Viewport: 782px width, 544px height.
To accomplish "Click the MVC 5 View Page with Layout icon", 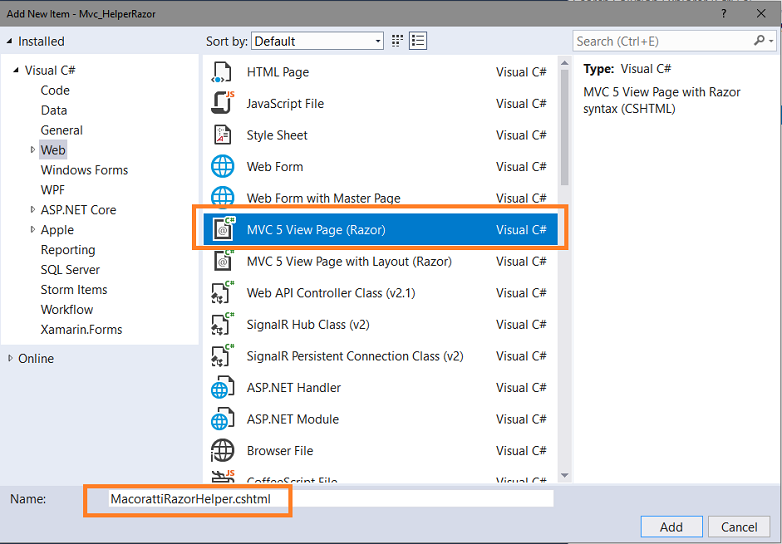I will 223,261.
